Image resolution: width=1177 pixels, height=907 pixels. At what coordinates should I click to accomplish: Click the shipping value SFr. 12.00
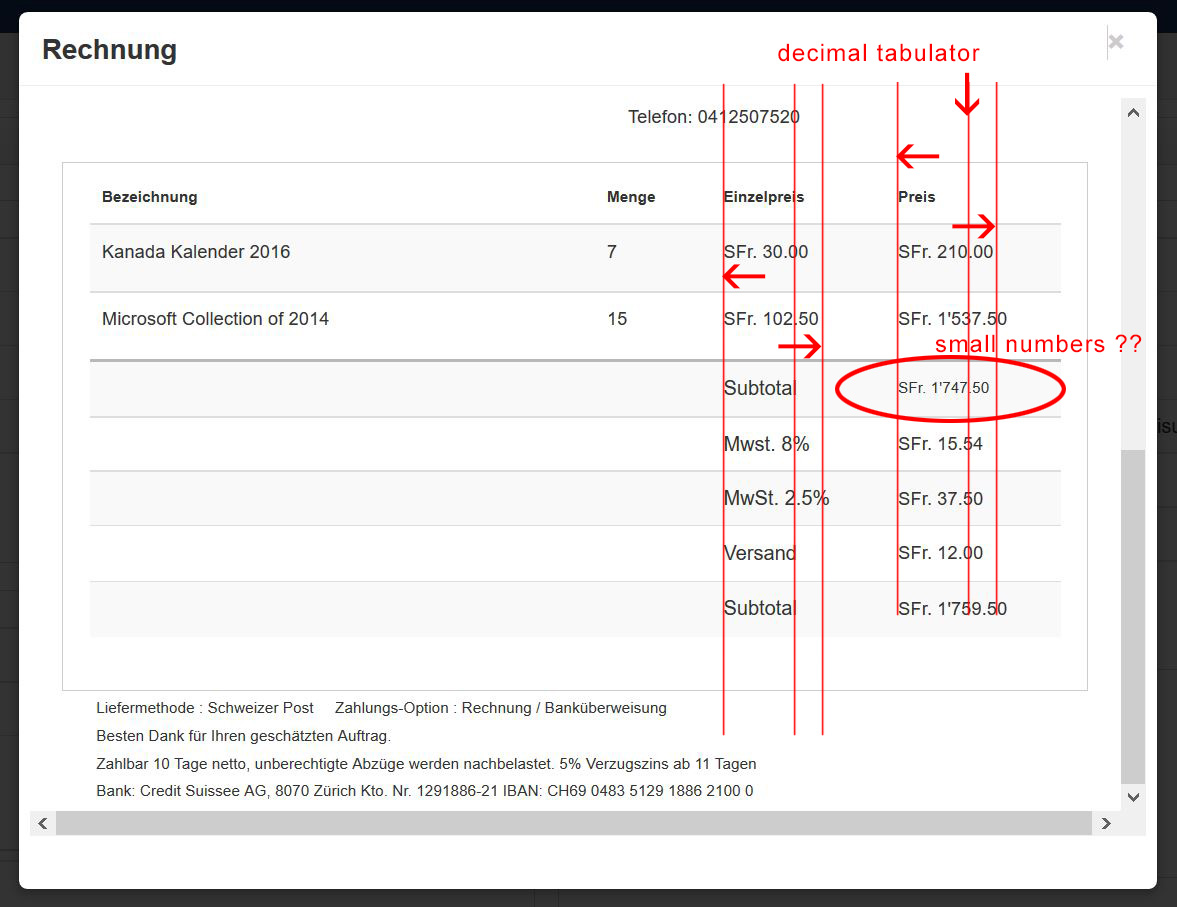940,553
